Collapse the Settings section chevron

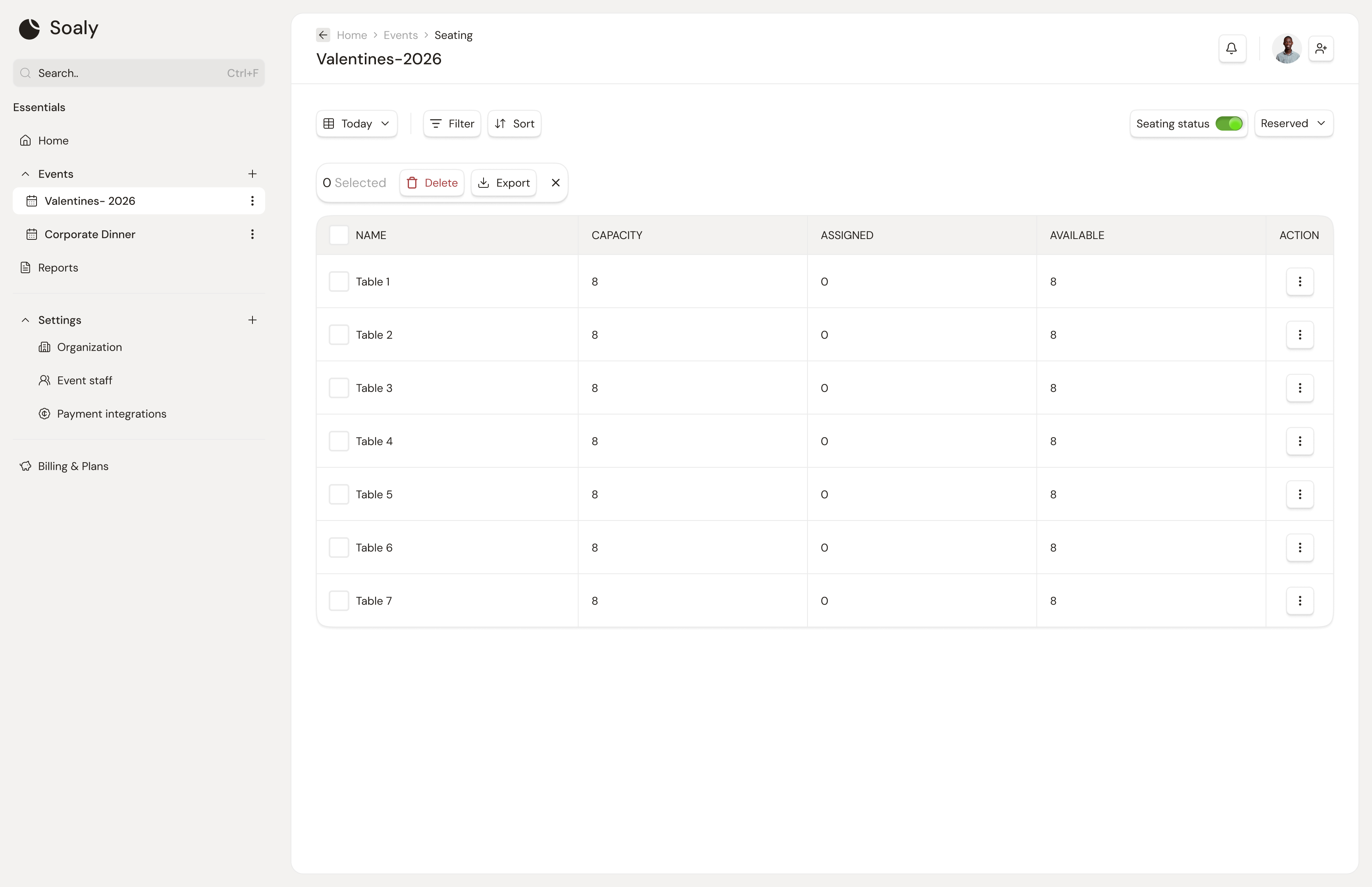tap(25, 320)
